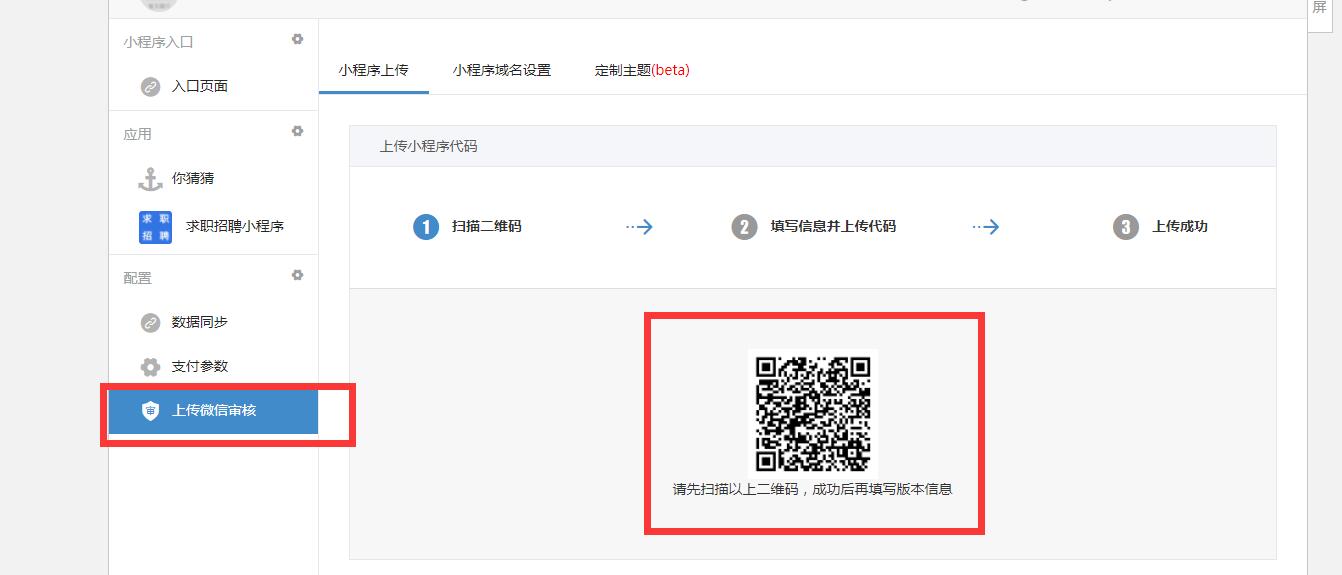Open settings gear for 应用 section
This screenshot has height=575, width=1342.
click(x=297, y=131)
